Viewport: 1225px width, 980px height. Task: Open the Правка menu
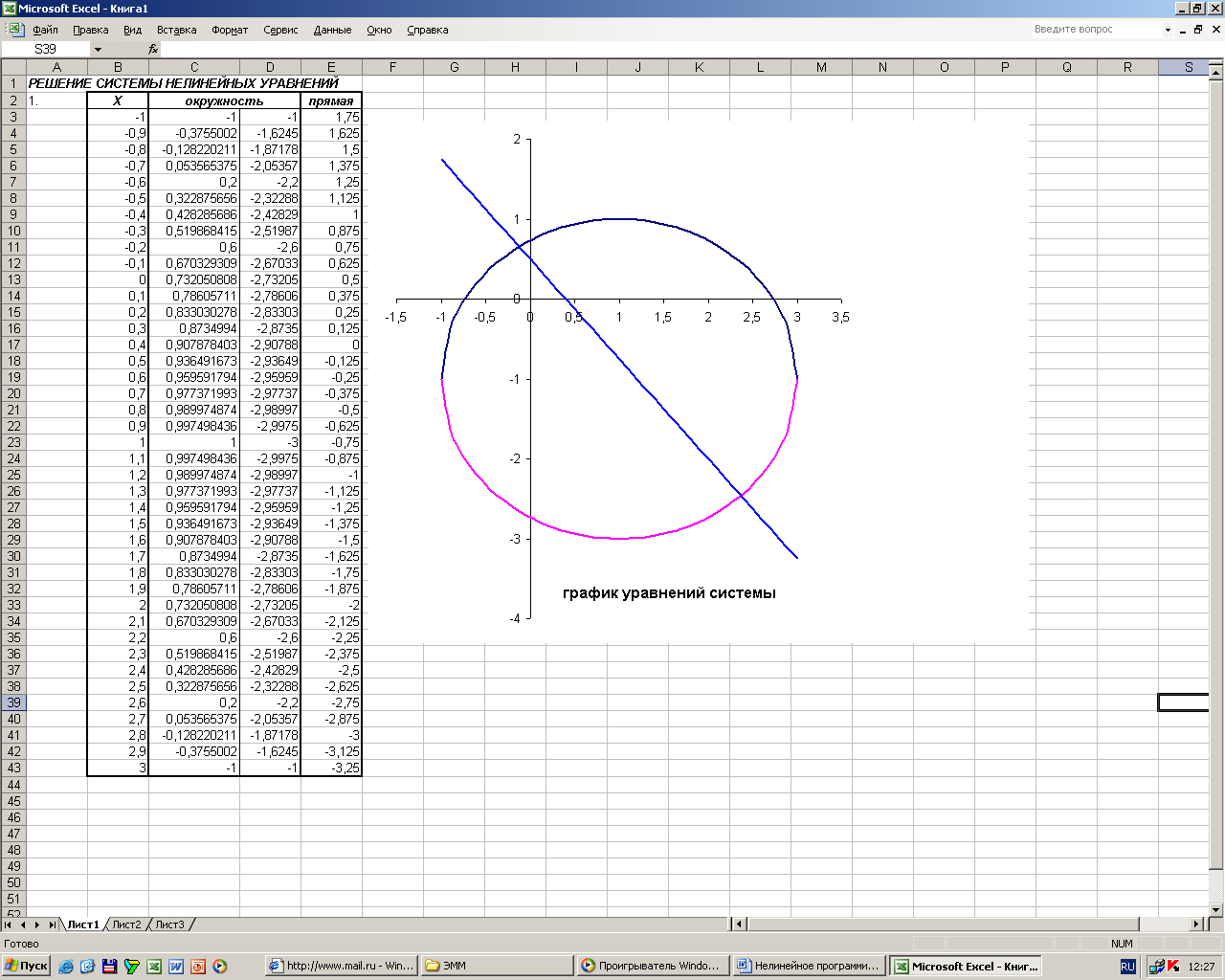[x=91, y=30]
